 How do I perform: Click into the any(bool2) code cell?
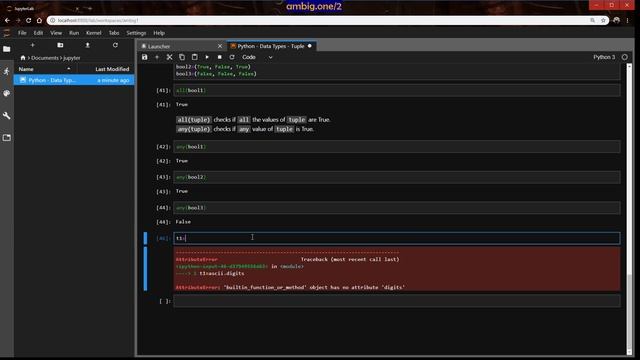coord(397,177)
